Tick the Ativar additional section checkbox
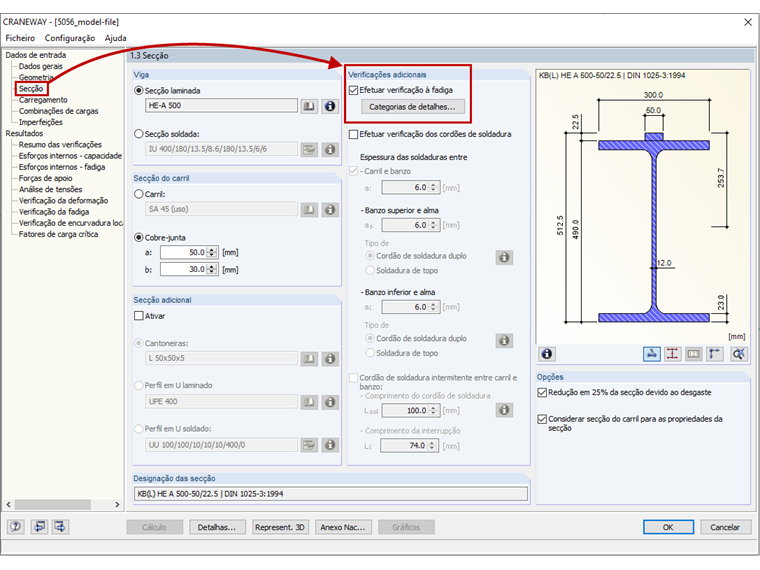The image size is (760, 570). [139, 316]
